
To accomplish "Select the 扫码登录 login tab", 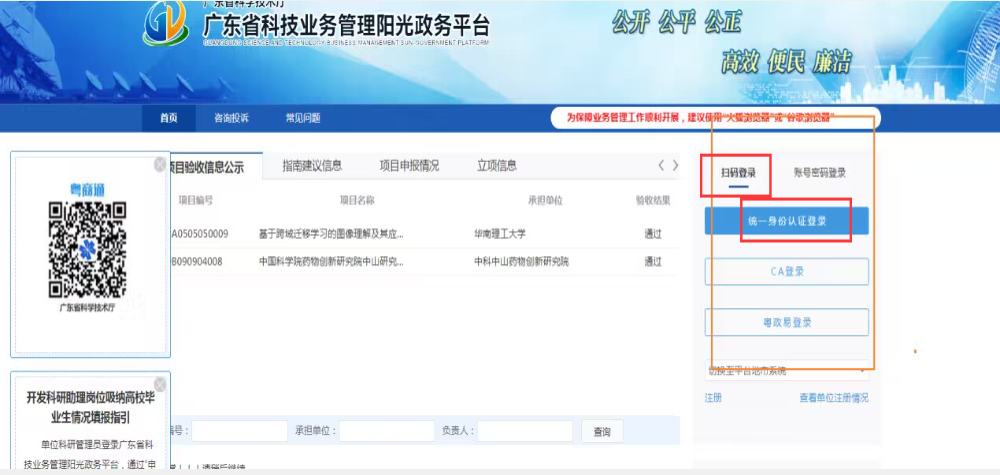I will [739, 173].
